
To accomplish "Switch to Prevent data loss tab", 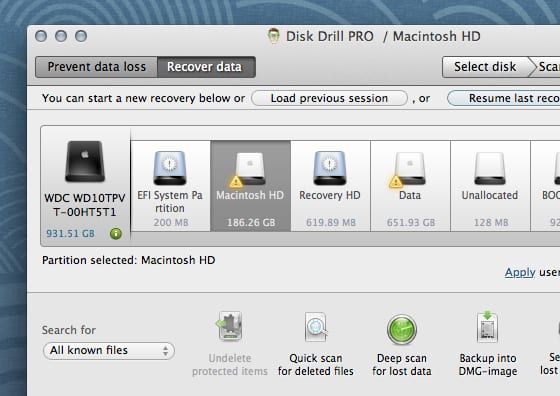I will (x=96, y=67).
